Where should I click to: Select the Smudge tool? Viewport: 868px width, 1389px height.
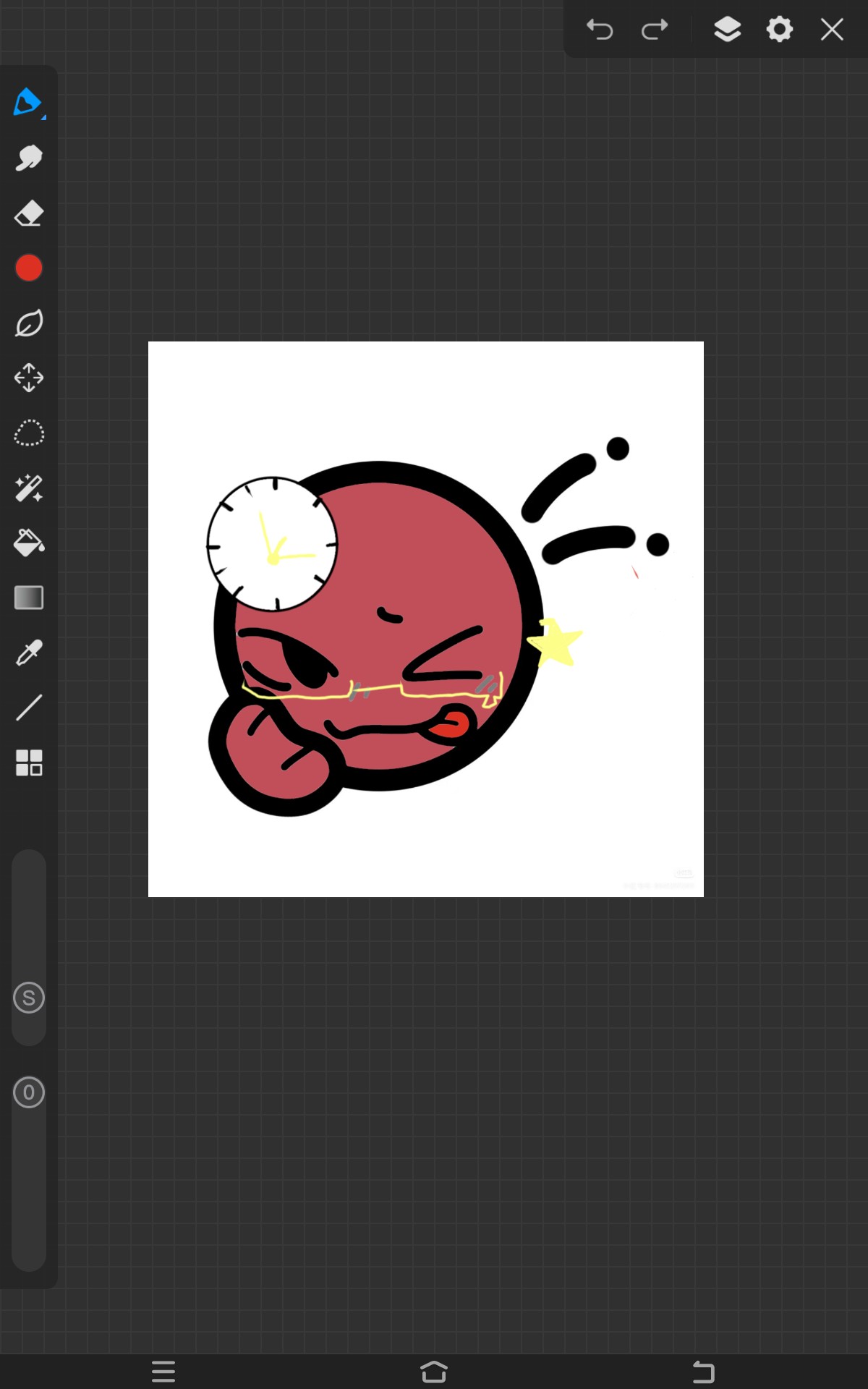click(29, 158)
